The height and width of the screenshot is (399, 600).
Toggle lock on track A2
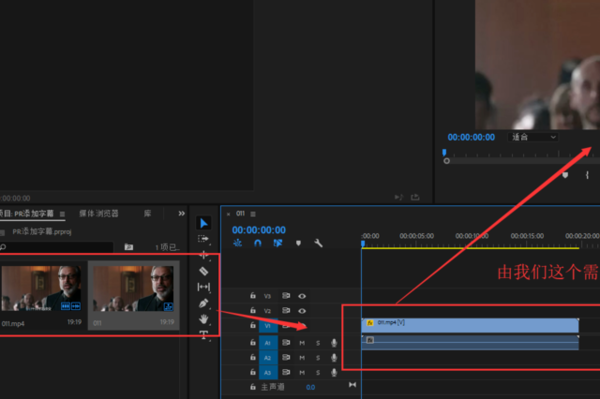point(253,357)
